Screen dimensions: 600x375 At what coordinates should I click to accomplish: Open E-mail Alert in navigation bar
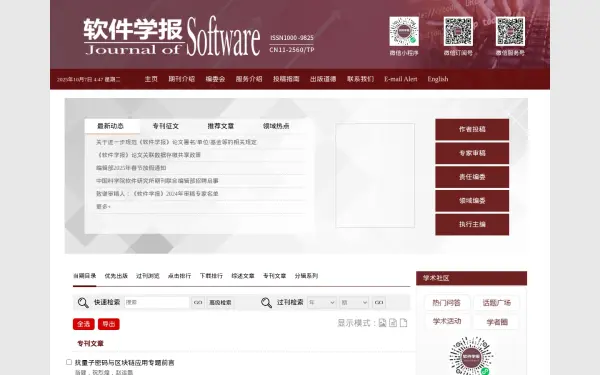pyautogui.click(x=401, y=79)
